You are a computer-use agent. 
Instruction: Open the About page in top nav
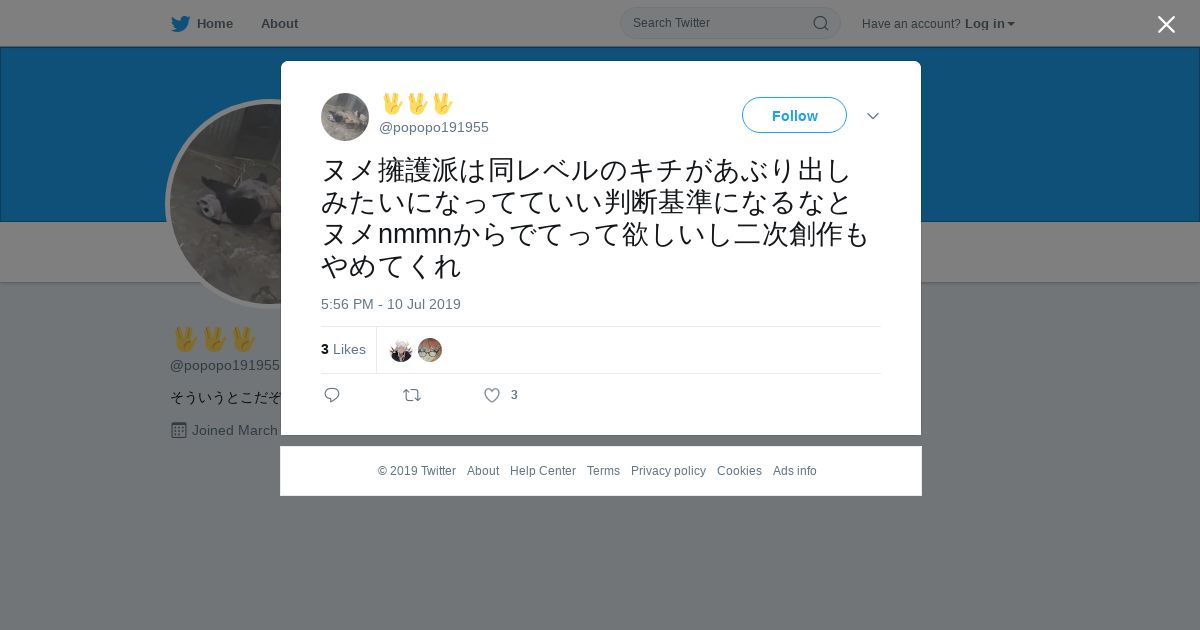tap(279, 24)
